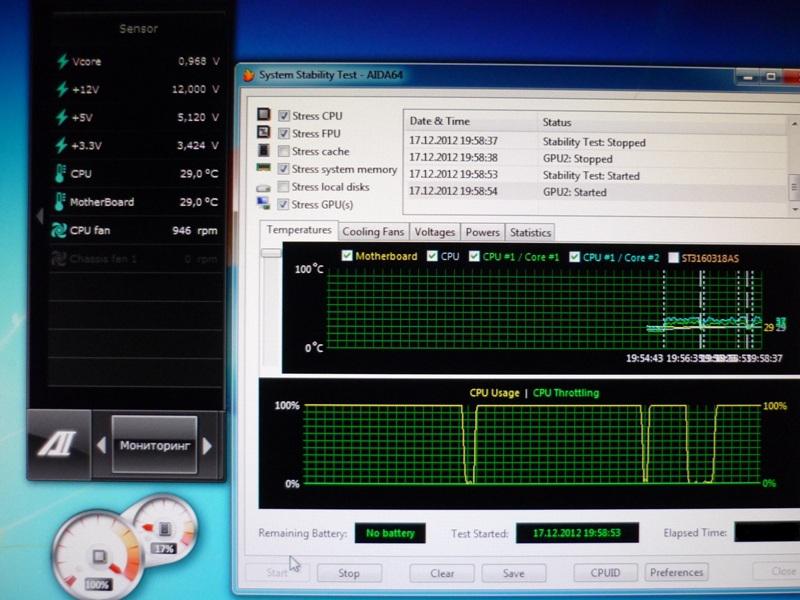Toggle the Stress CPU checkbox
The width and height of the screenshot is (800, 600).
point(284,116)
